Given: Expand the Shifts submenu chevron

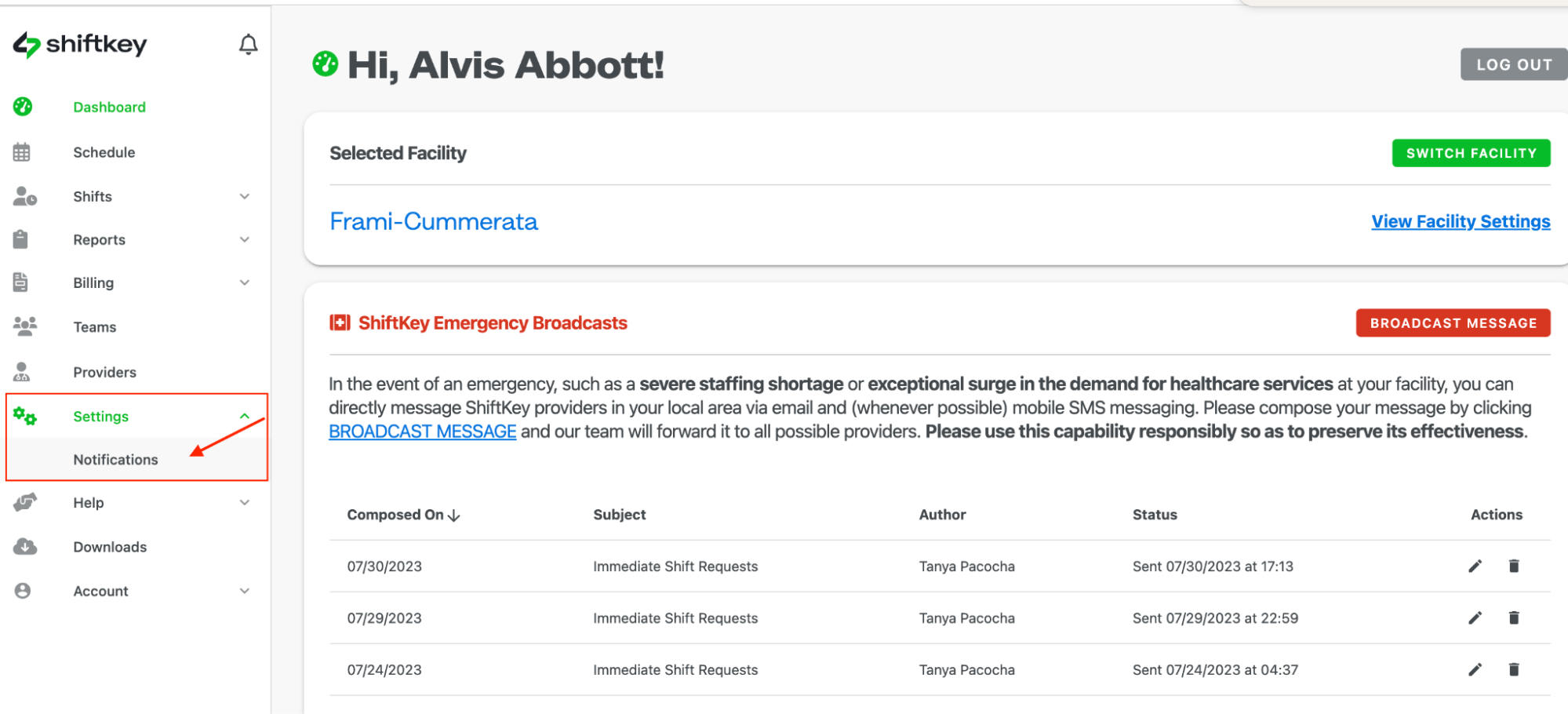Looking at the screenshot, I should [245, 197].
